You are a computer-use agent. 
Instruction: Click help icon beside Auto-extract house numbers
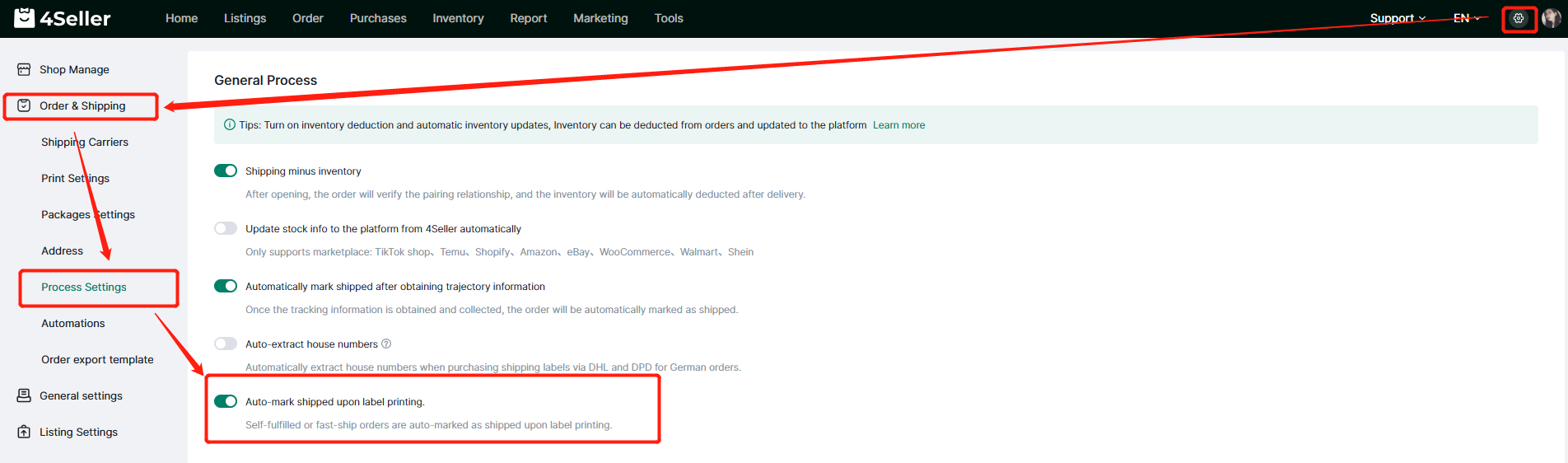(386, 344)
